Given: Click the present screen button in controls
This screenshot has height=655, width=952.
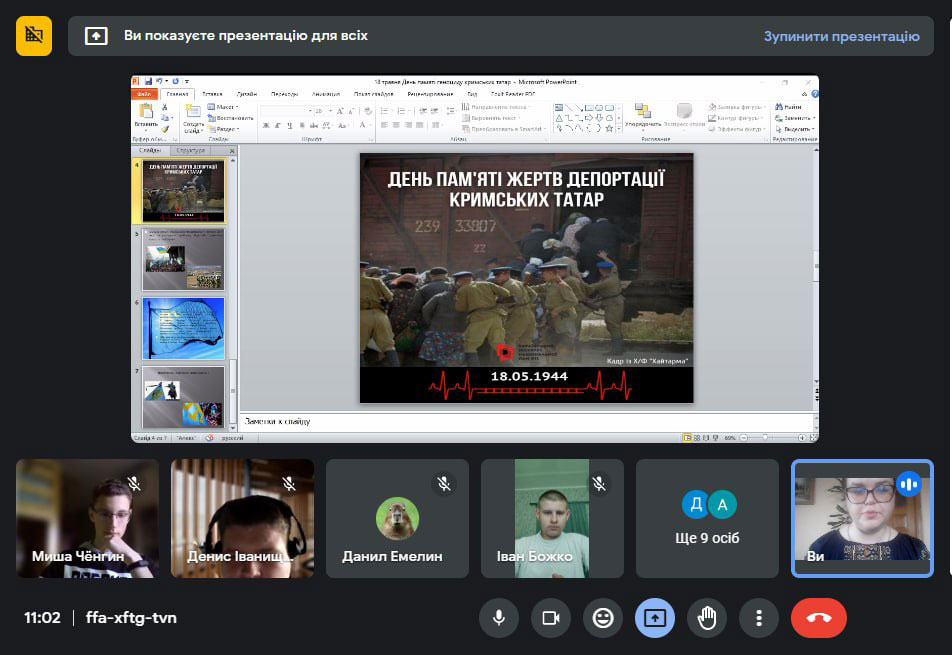Looking at the screenshot, I should coord(654,618).
